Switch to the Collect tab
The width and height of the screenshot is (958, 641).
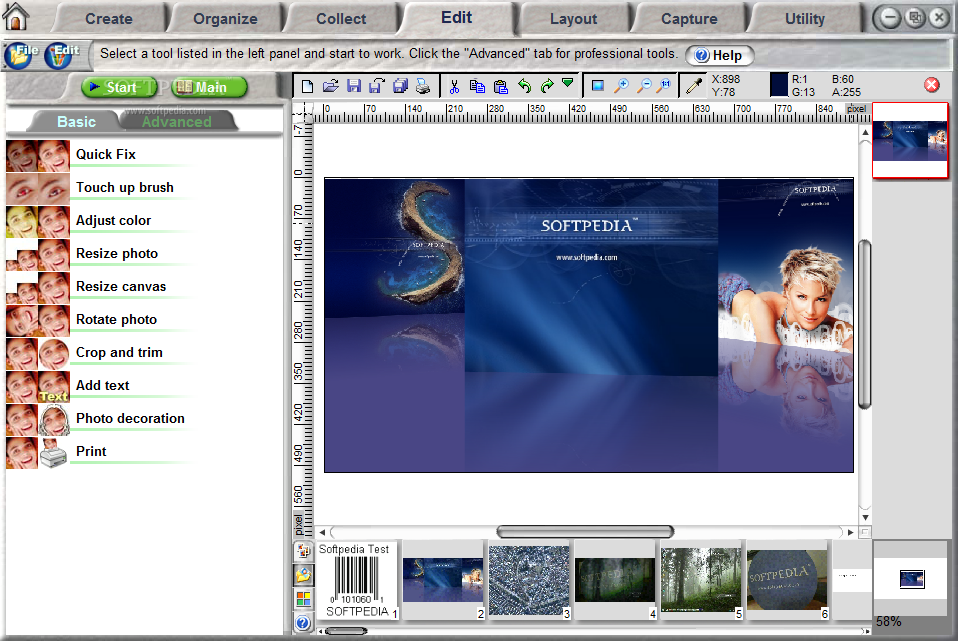tap(341, 19)
